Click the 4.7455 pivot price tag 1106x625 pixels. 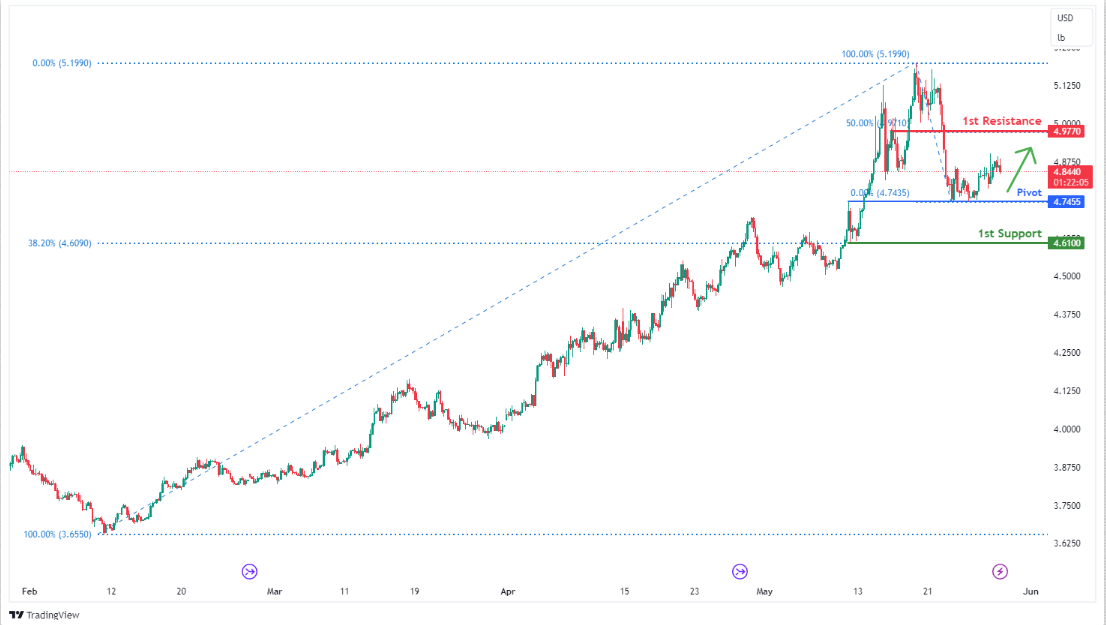pyautogui.click(x=1066, y=202)
